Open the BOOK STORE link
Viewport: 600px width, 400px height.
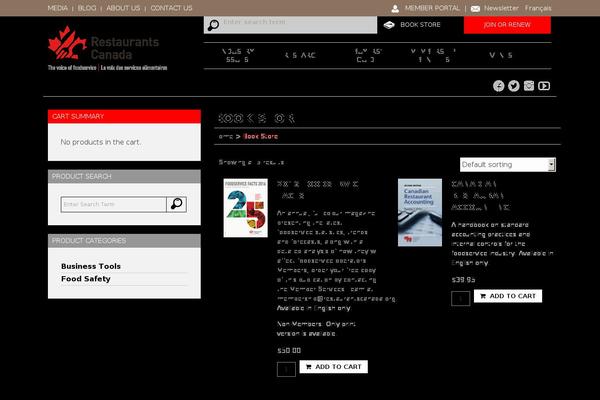click(420, 24)
